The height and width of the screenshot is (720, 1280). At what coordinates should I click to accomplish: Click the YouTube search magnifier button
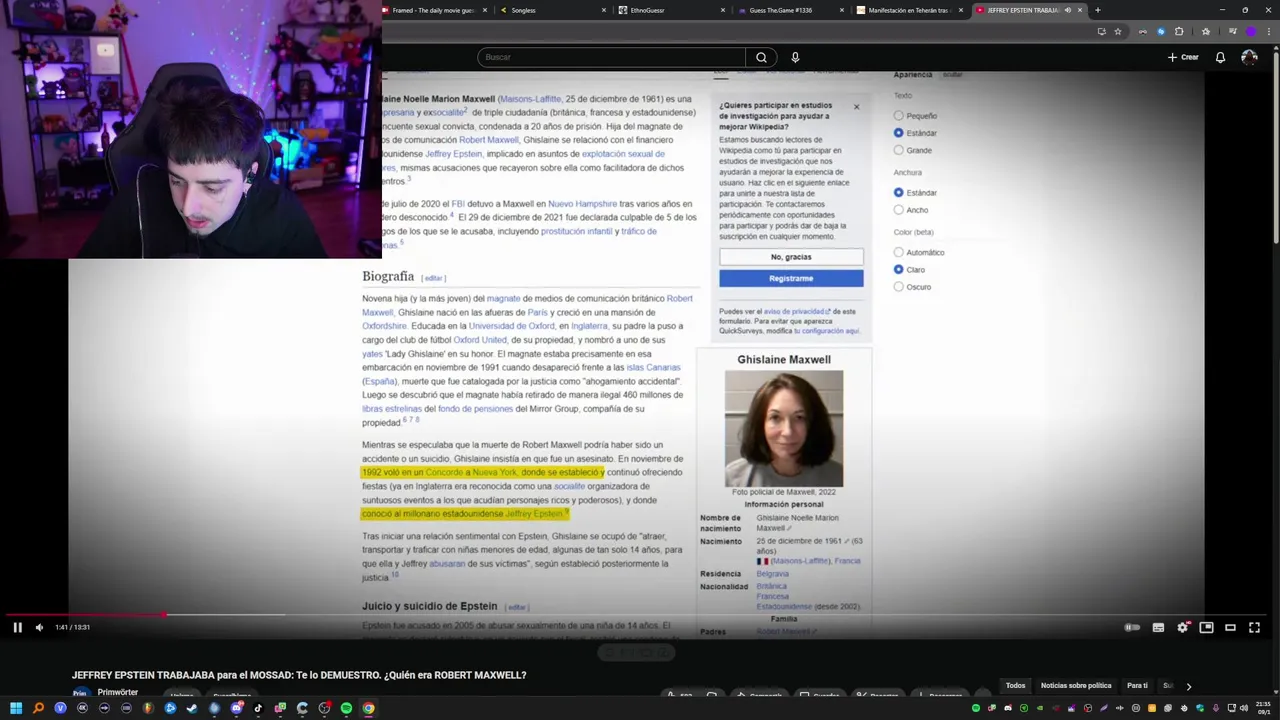pyautogui.click(x=761, y=57)
